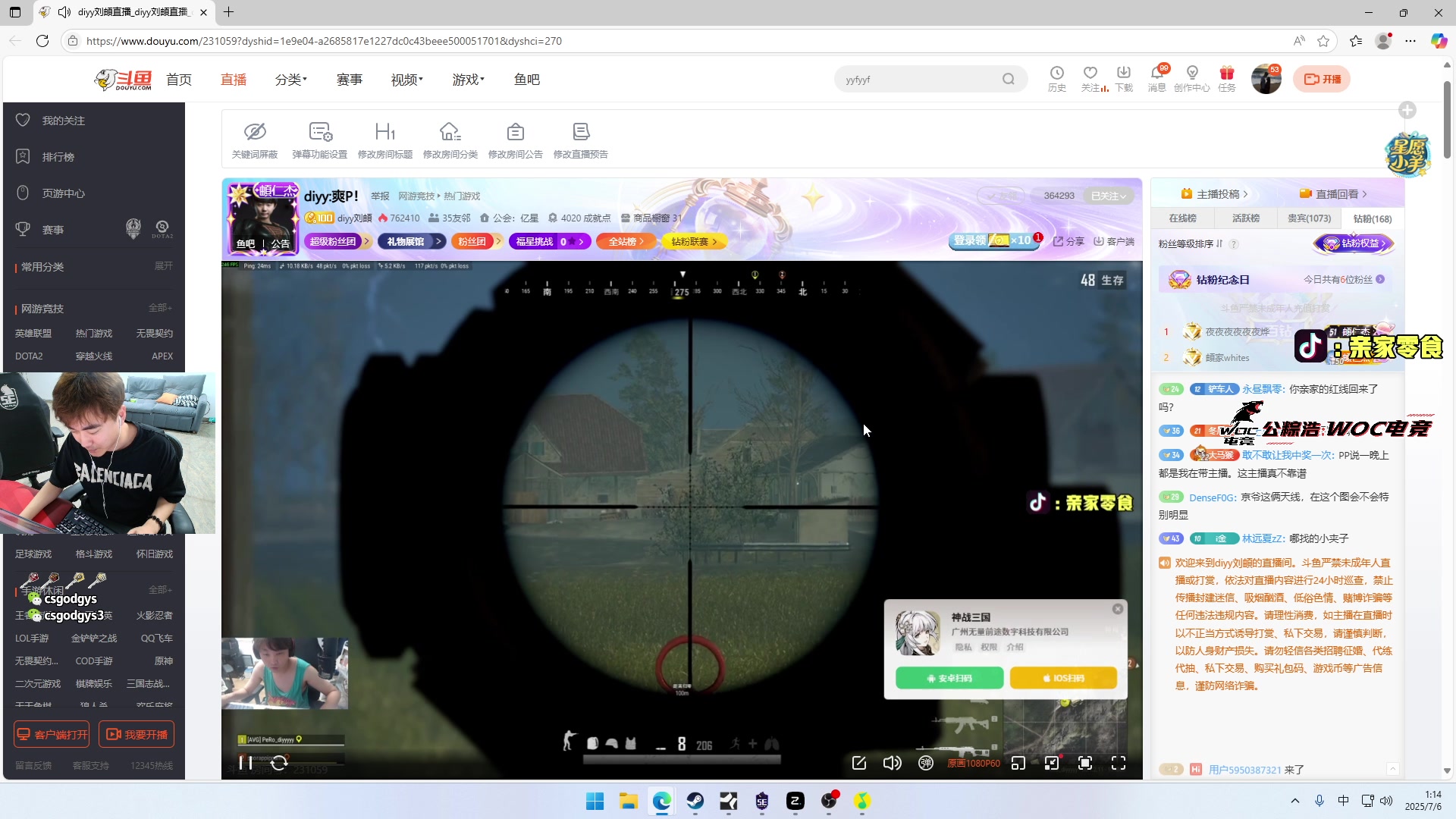
Task: Click the page vertical scrollbar
Action: 1447,121
